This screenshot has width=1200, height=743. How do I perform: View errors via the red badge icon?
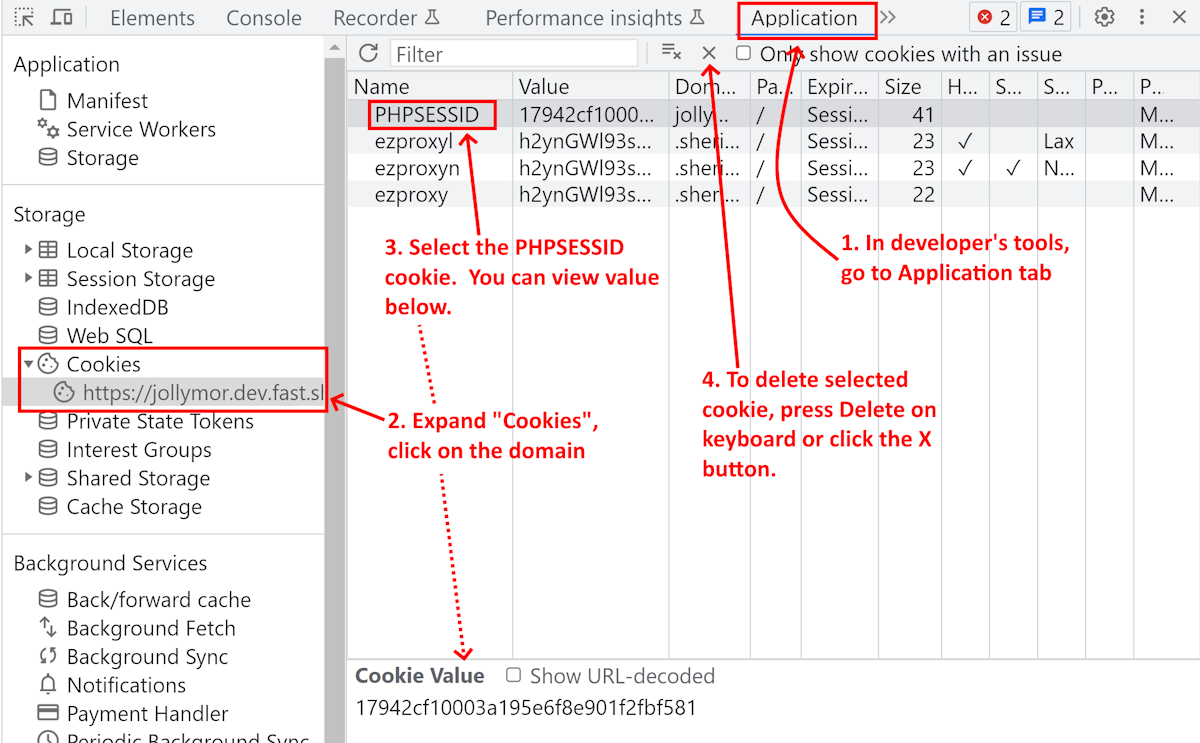pyautogui.click(x=992, y=17)
